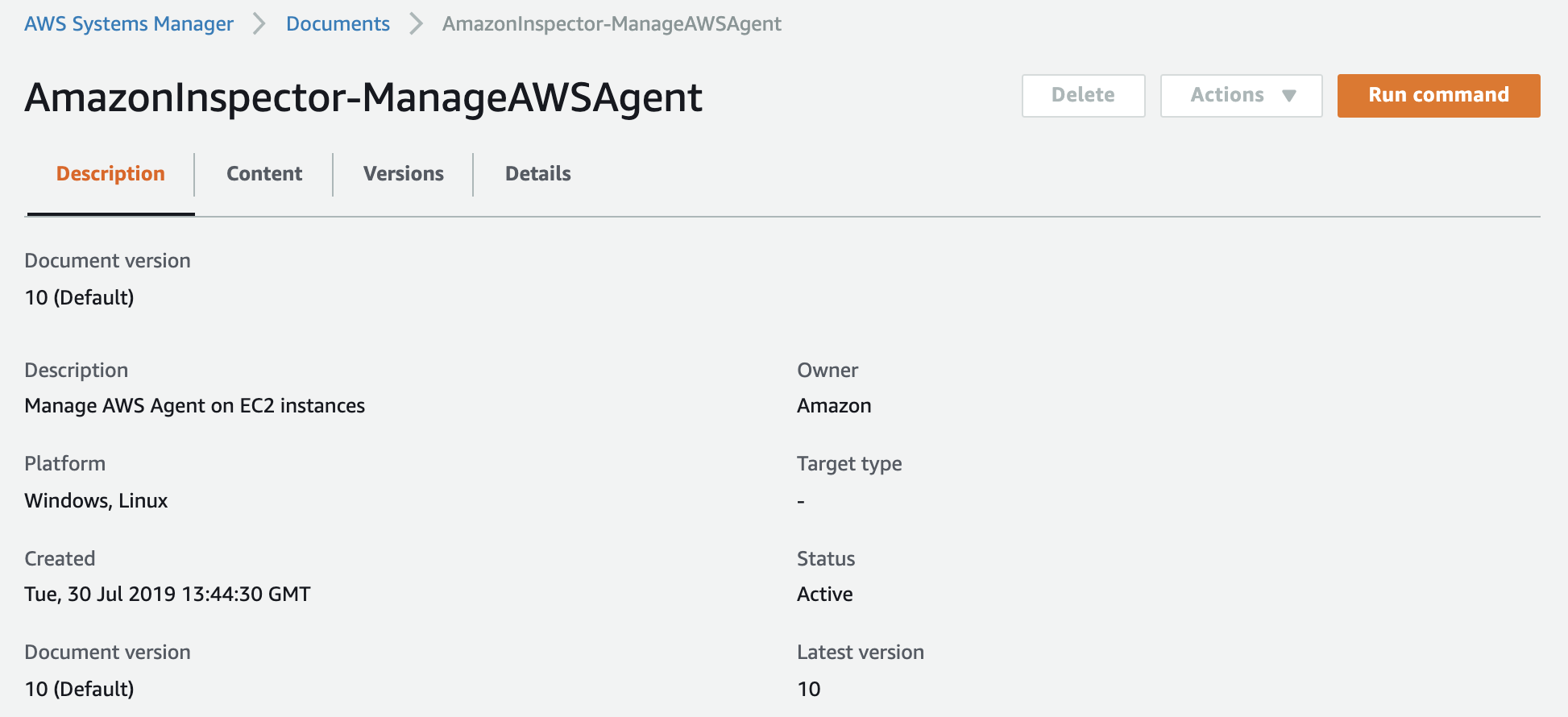The image size is (1568, 717).
Task: Click the Target type label
Action: point(849,464)
